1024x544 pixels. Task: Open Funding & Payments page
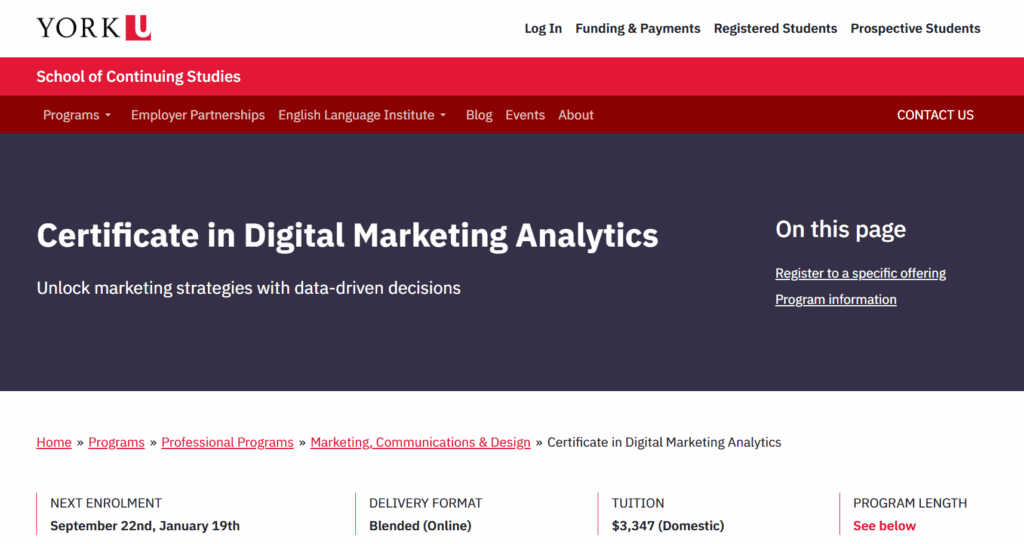tap(637, 29)
